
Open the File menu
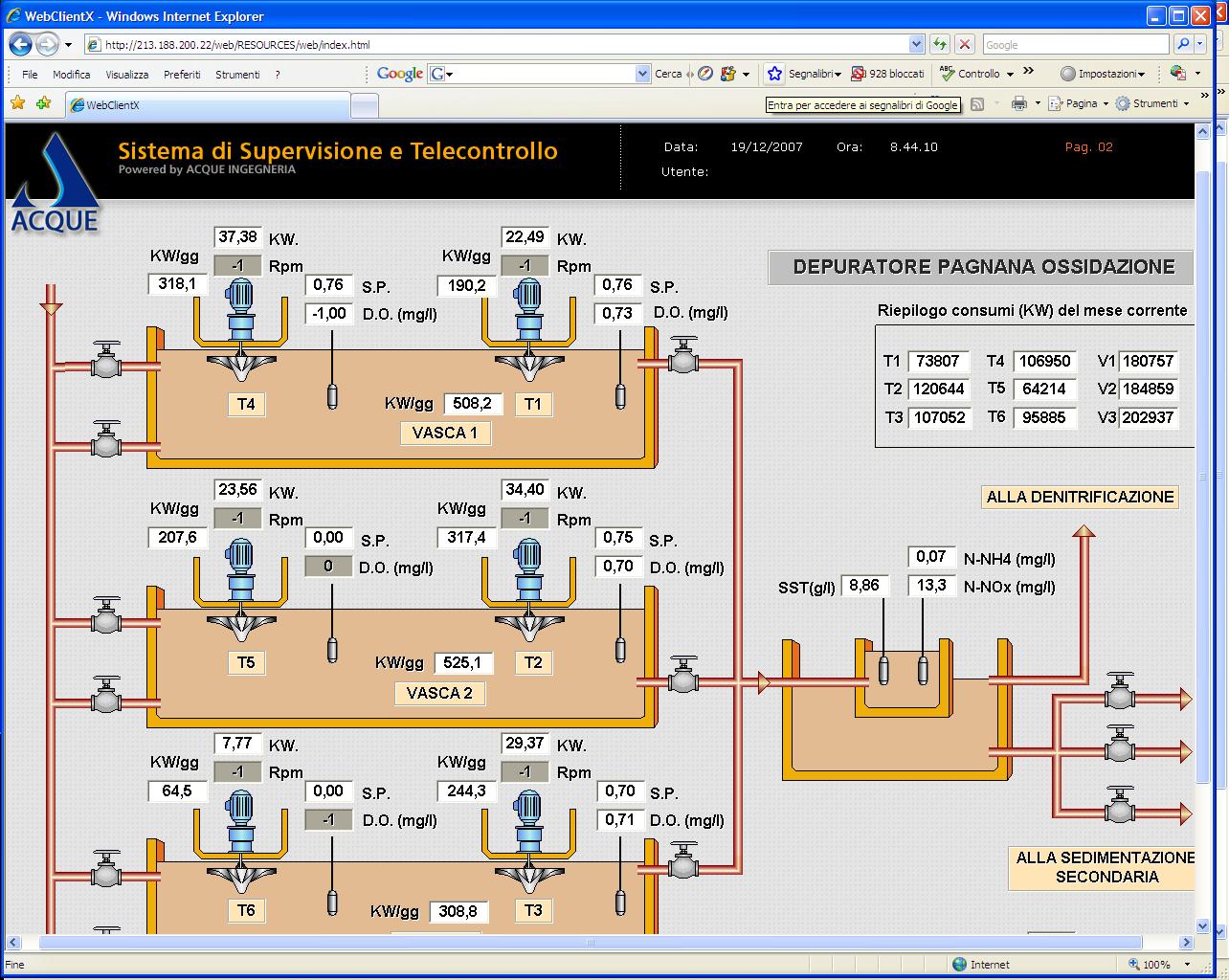pos(30,74)
